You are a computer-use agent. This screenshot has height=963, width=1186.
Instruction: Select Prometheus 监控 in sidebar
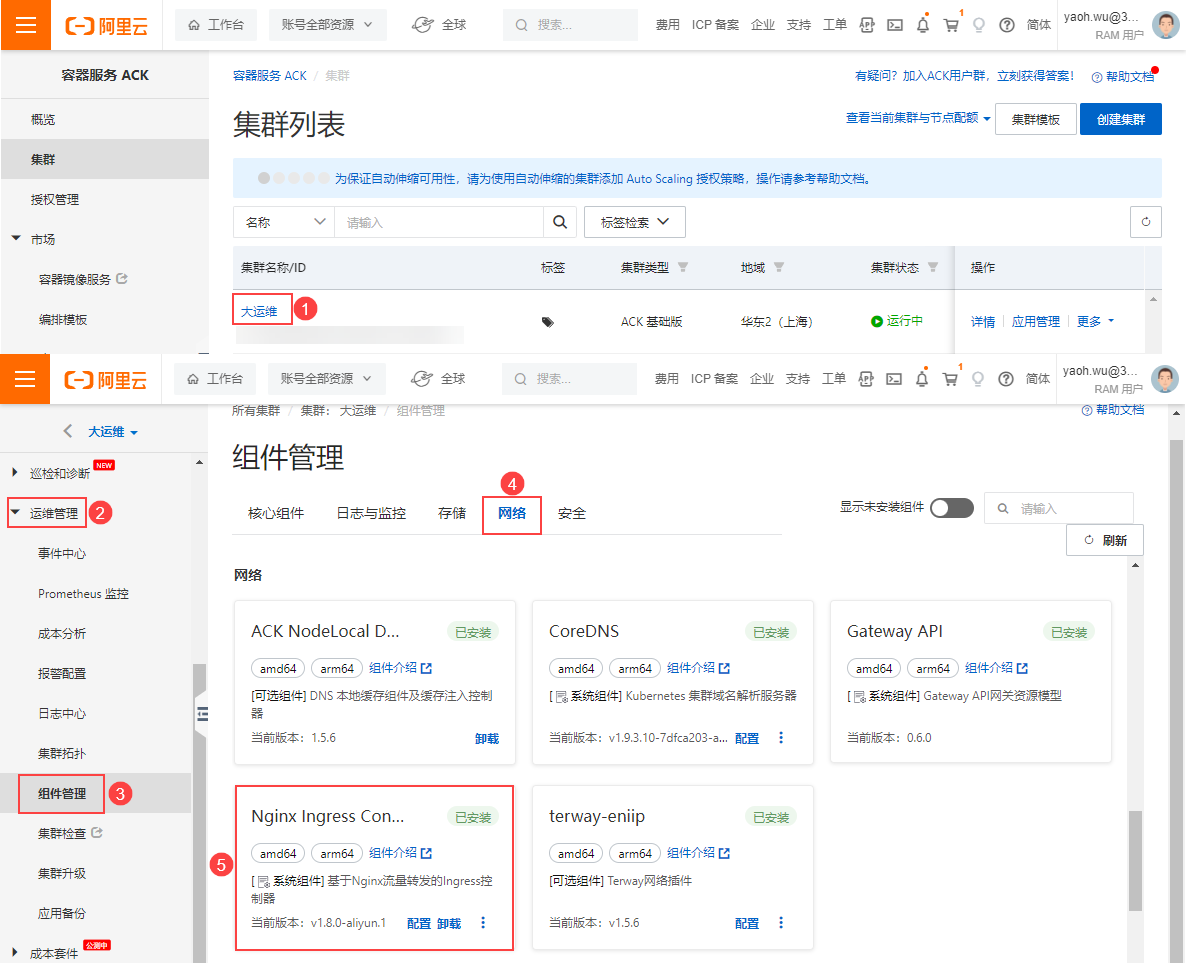tap(83, 593)
